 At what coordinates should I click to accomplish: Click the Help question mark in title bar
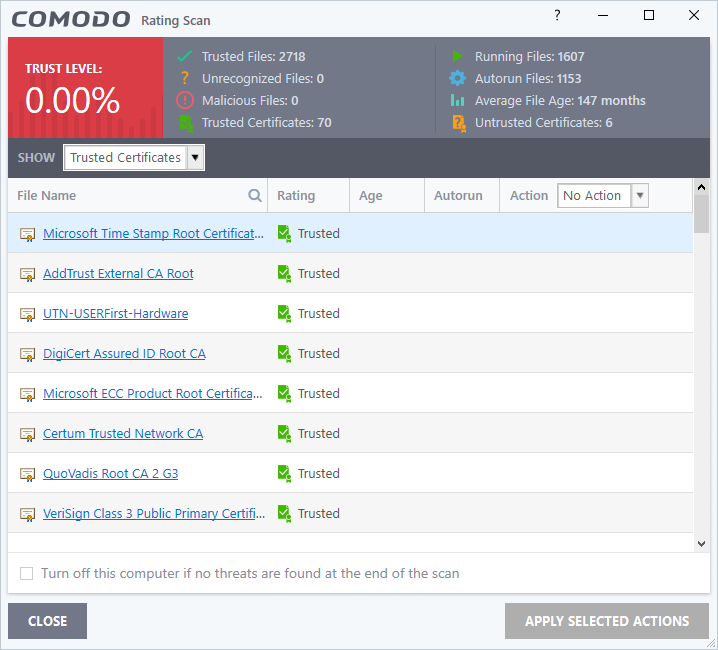coord(557,16)
